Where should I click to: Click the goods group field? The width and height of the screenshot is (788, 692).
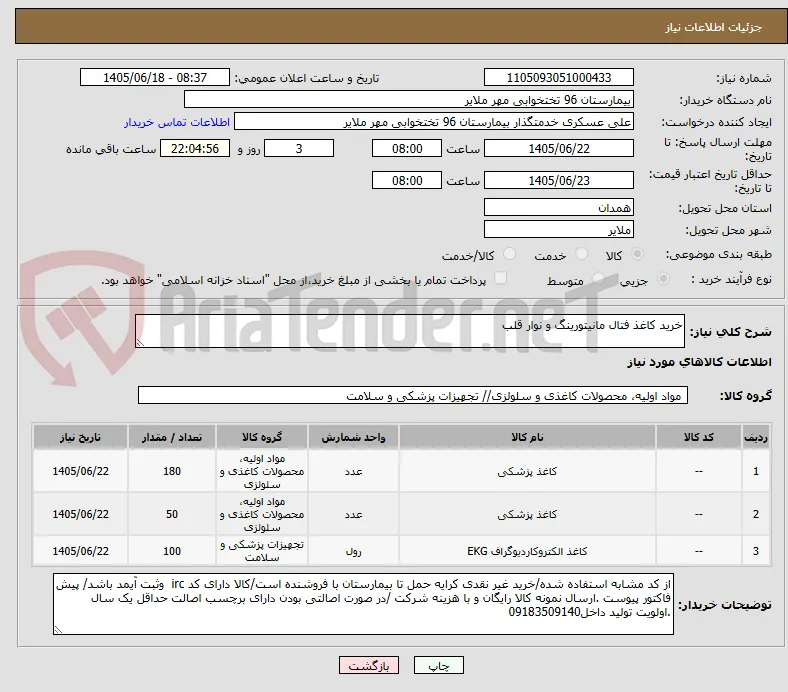click(x=413, y=396)
